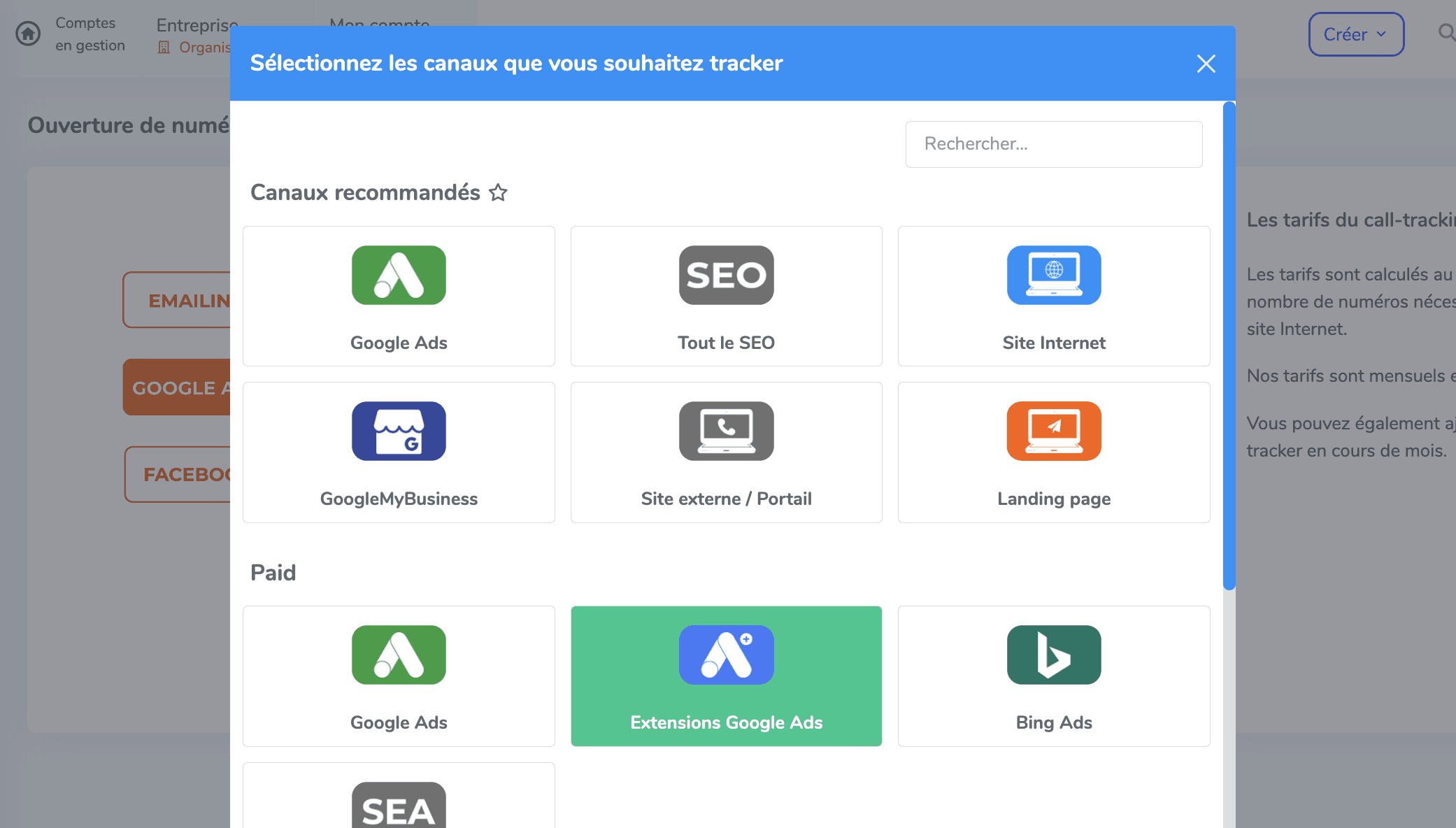Viewport: 1456px width, 828px height.
Task: Focus the Rechercher search field
Action: click(x=1054, y=144)
